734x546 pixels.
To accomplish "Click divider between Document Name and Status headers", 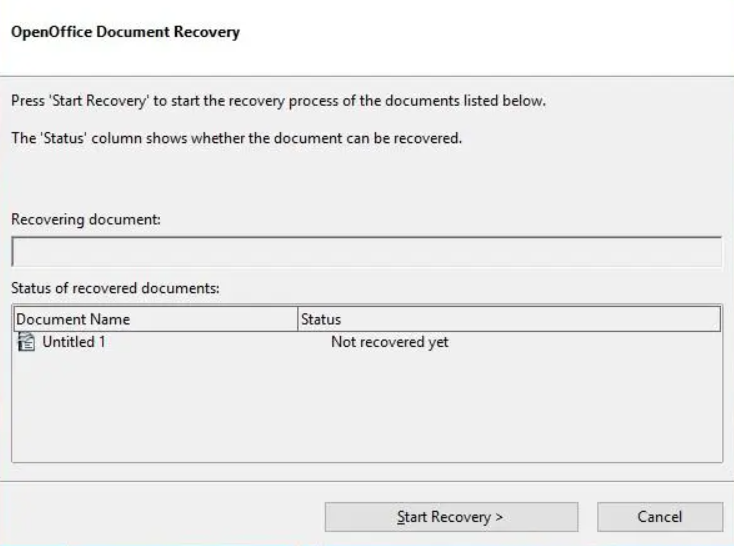I will point(297,320).
